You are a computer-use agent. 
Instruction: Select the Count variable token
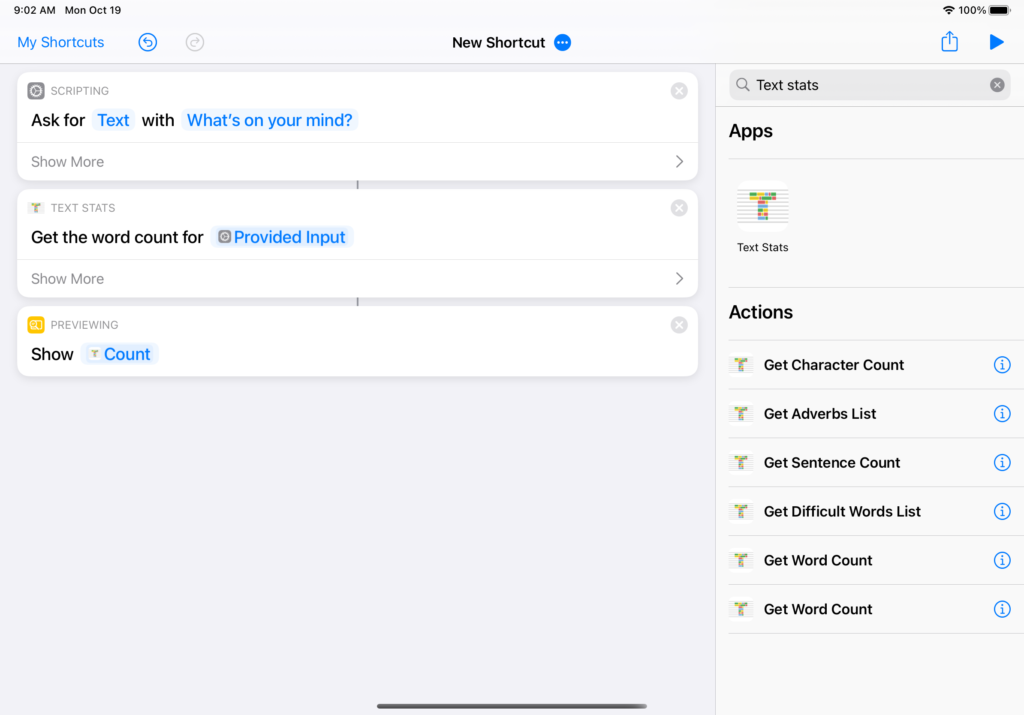tap(120, 354)
